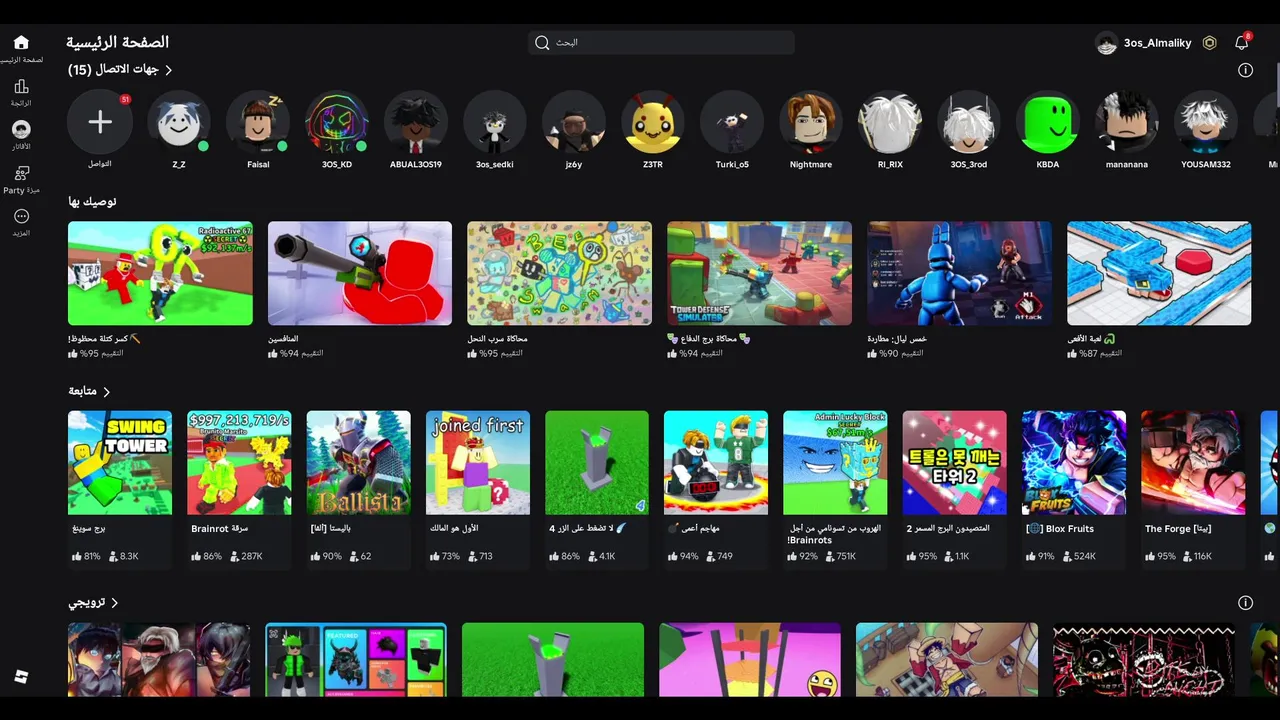
Task: Click the info icon beside connections header
Action: [x=1245, y=70]
